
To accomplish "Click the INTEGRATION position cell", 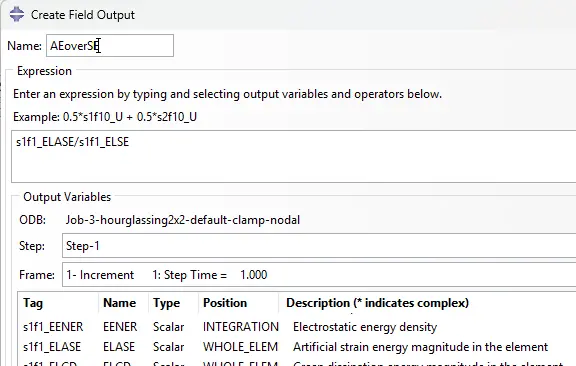I will click(241, 327).
